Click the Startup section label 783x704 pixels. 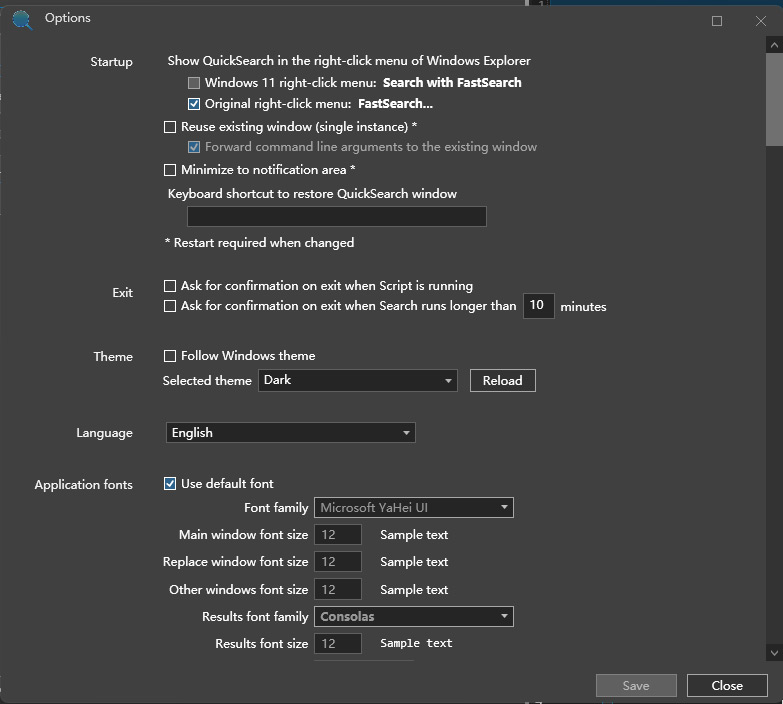pos(111,62)
